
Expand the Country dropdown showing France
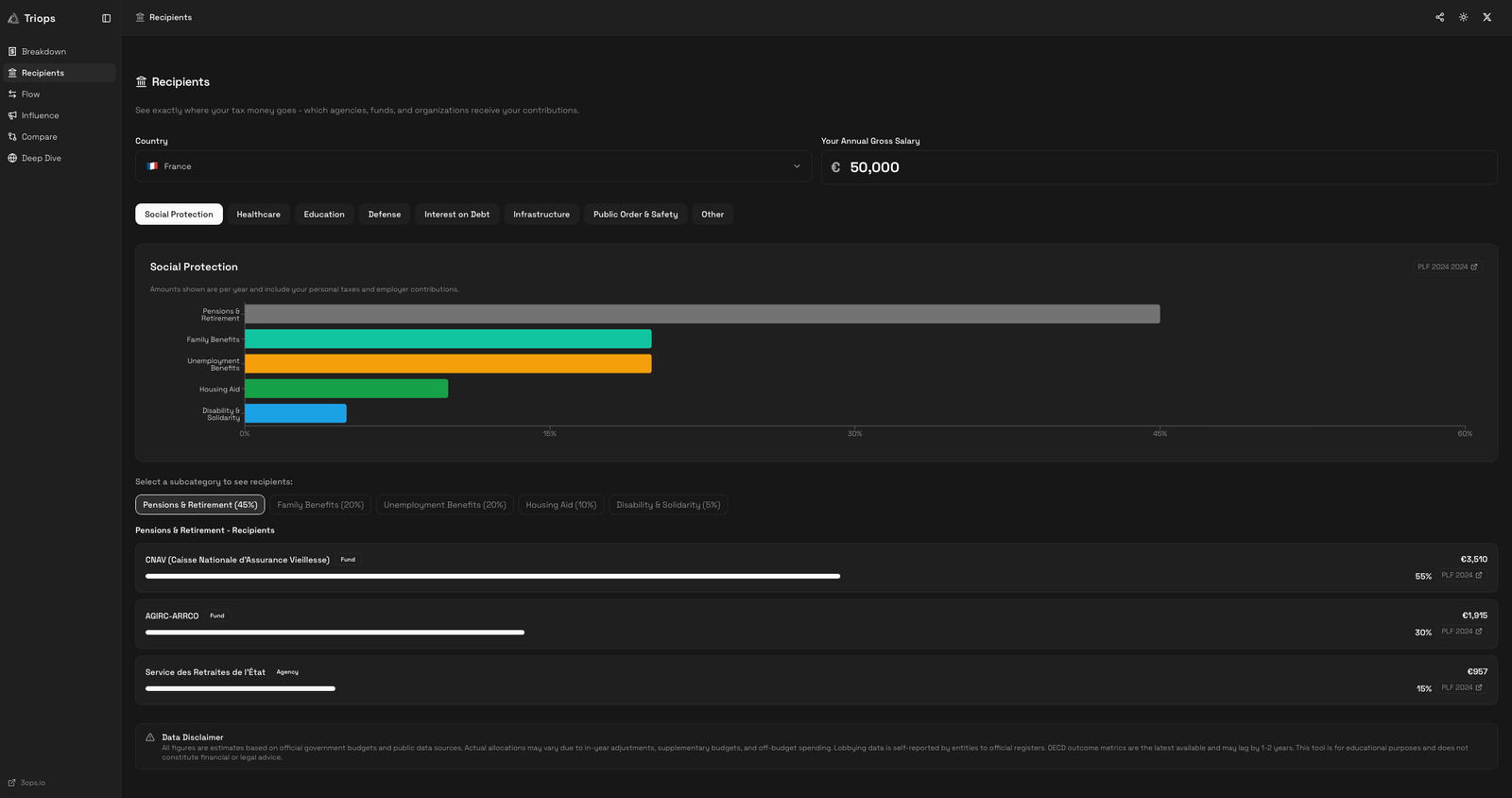click(472, 166)
